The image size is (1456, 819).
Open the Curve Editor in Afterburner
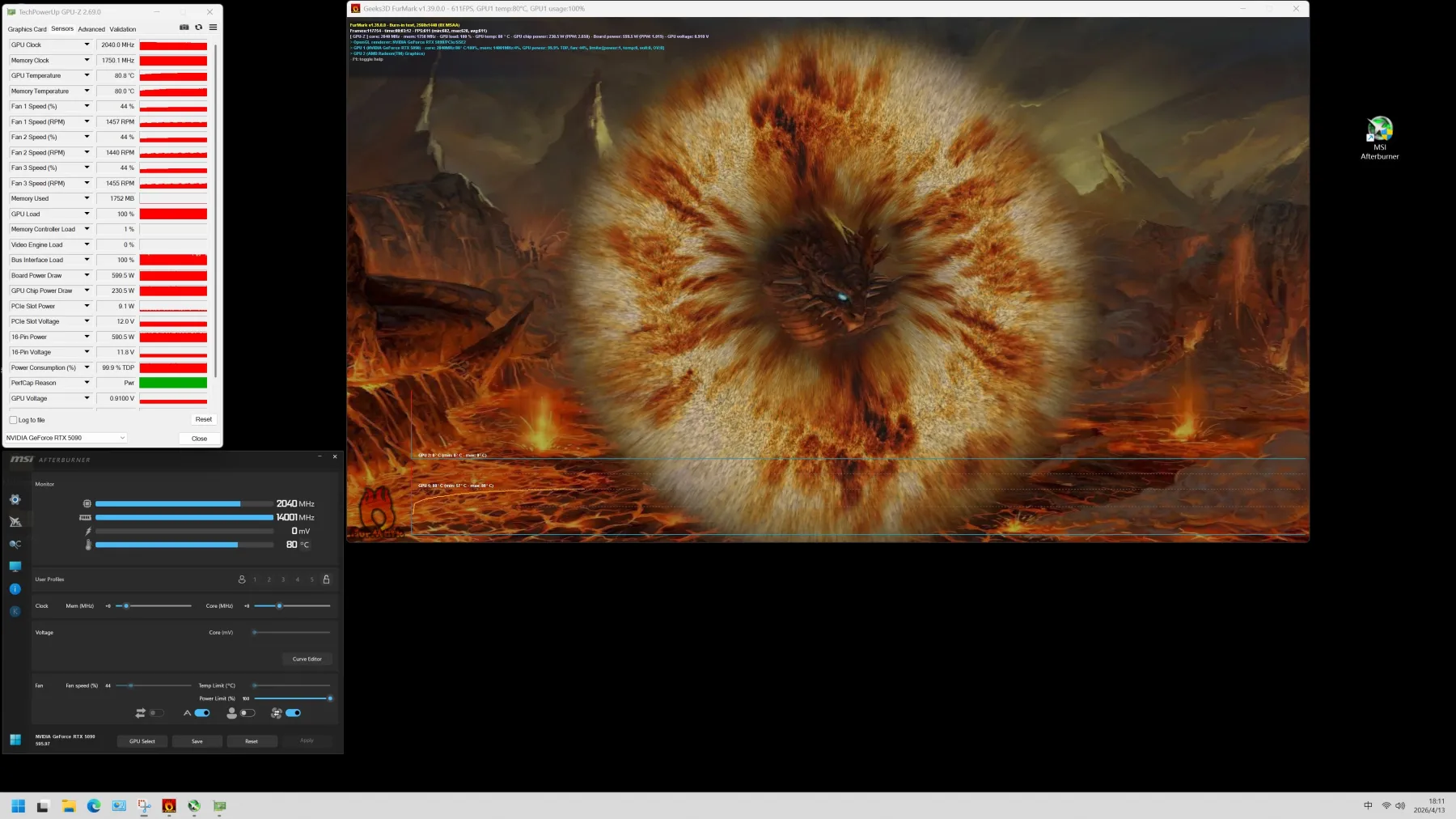(307, 659)
